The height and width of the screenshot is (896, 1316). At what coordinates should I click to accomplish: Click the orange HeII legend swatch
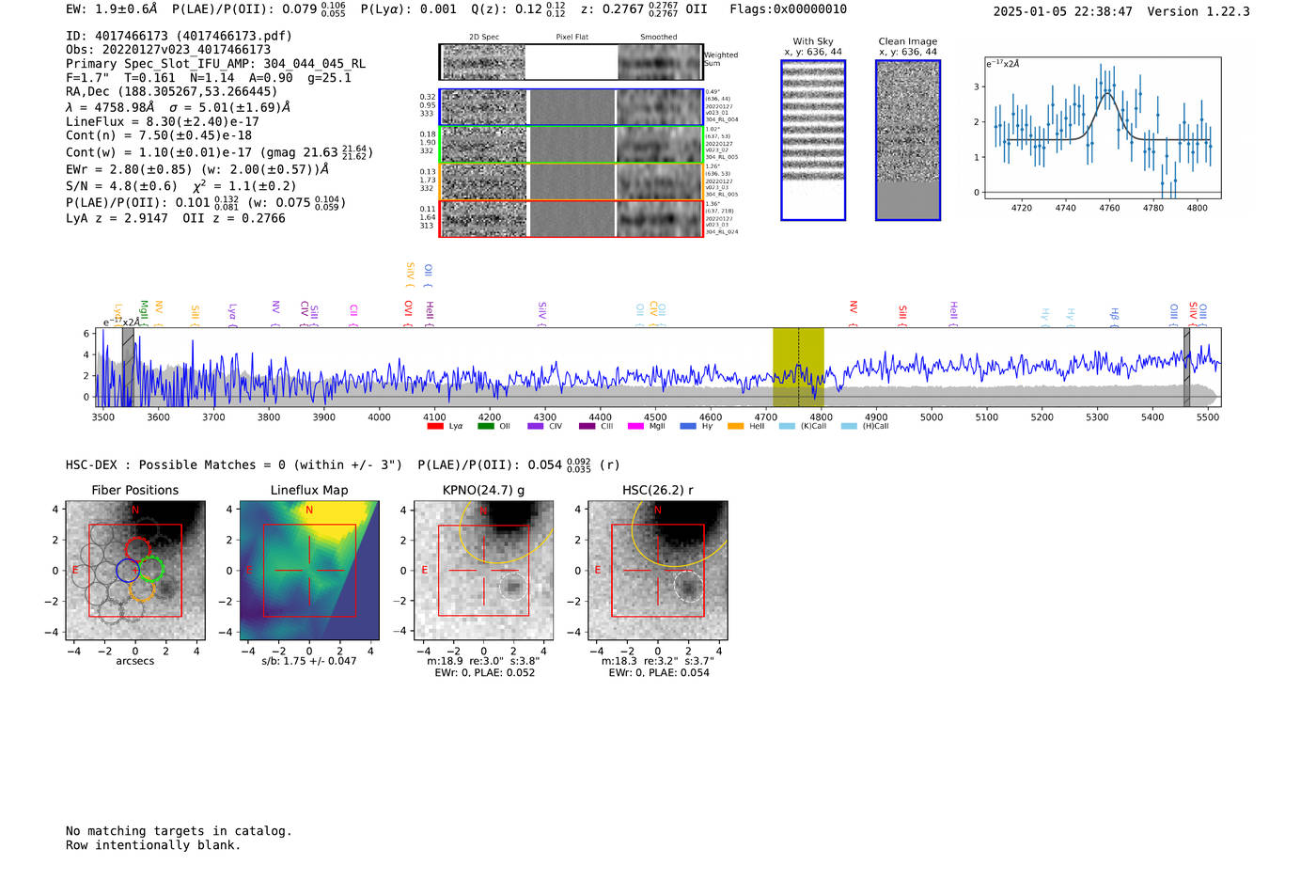pyautogui.click(x=735, y=426)
